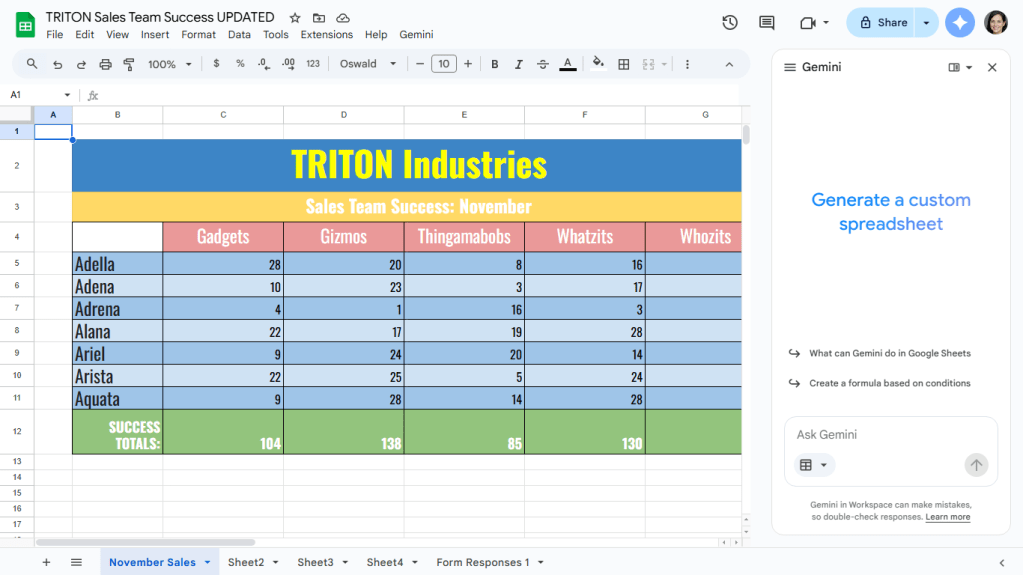Toggle italic formatting
The height and width of the screenshot is (575, 1023).
coord(518,64)
